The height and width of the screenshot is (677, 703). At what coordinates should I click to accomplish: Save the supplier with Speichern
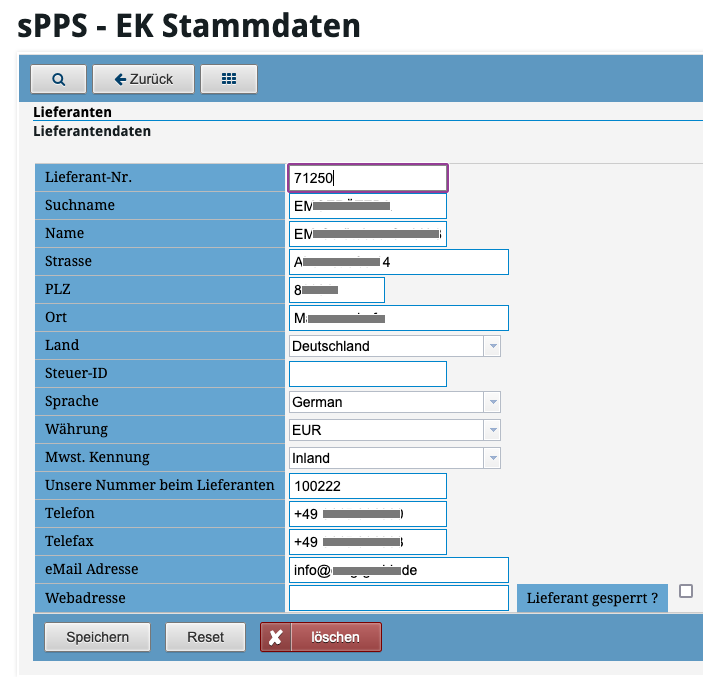(x=98, y=637)
